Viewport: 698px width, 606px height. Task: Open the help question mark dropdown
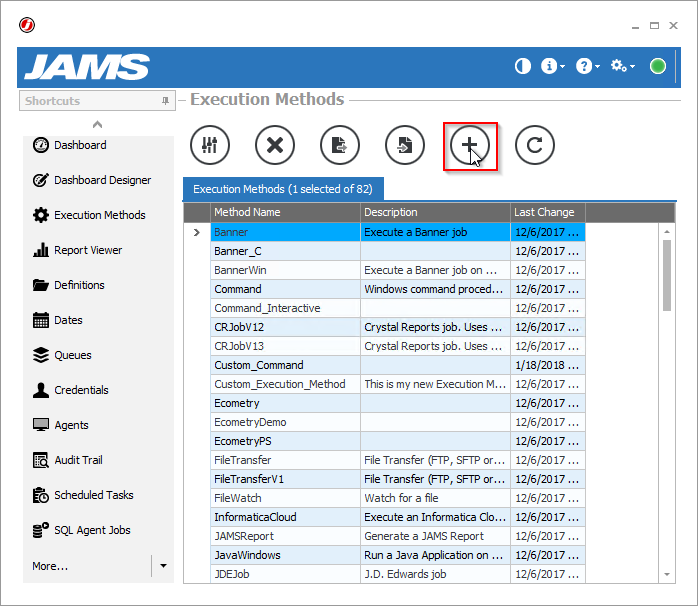588,66
